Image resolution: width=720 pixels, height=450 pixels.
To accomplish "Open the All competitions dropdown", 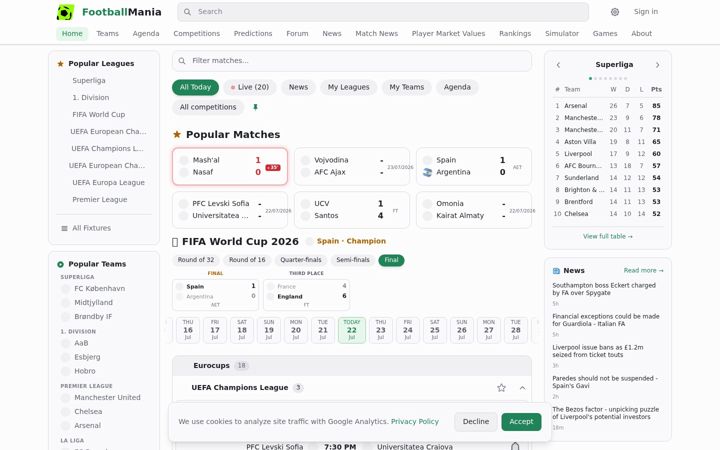I will 208,107.
